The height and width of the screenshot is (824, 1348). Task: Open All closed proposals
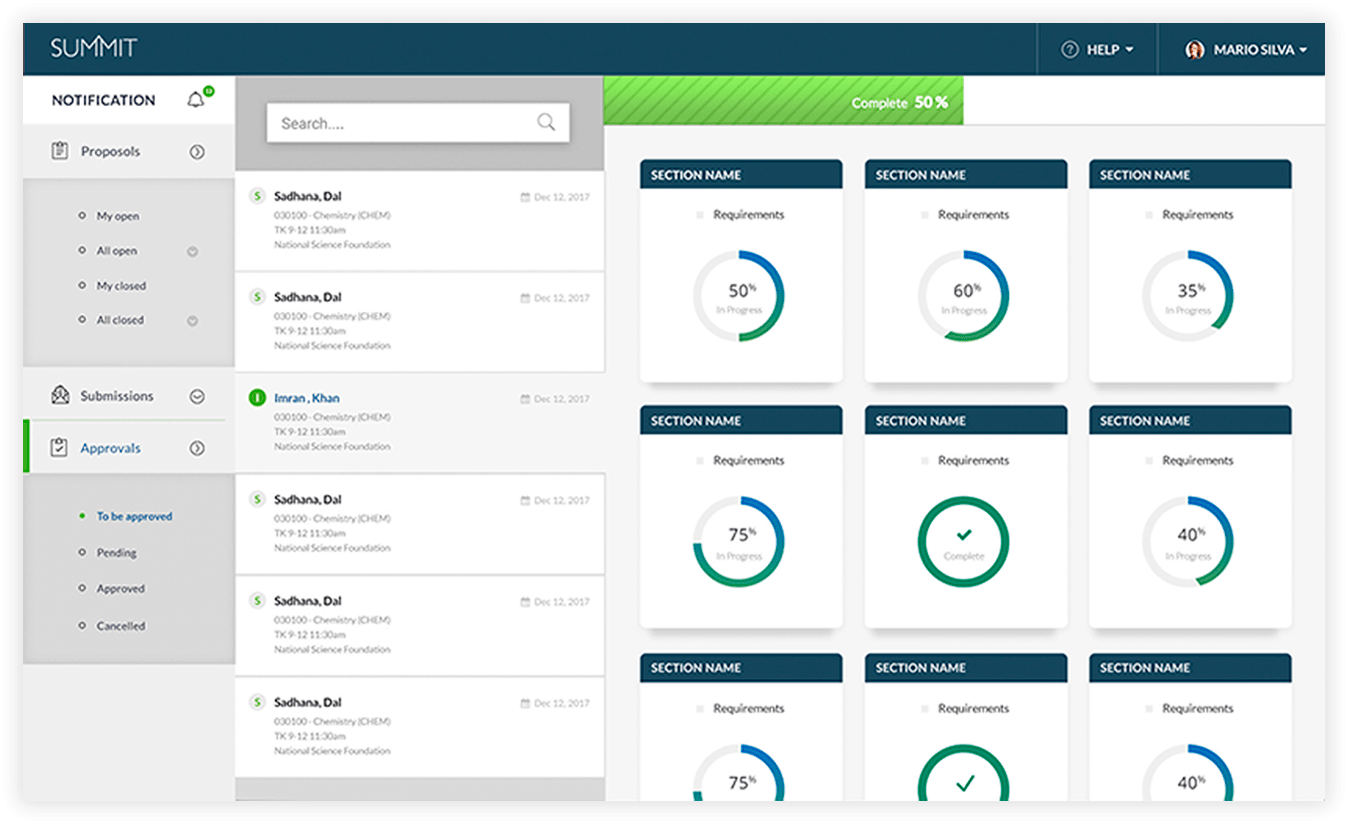(120, 320)
